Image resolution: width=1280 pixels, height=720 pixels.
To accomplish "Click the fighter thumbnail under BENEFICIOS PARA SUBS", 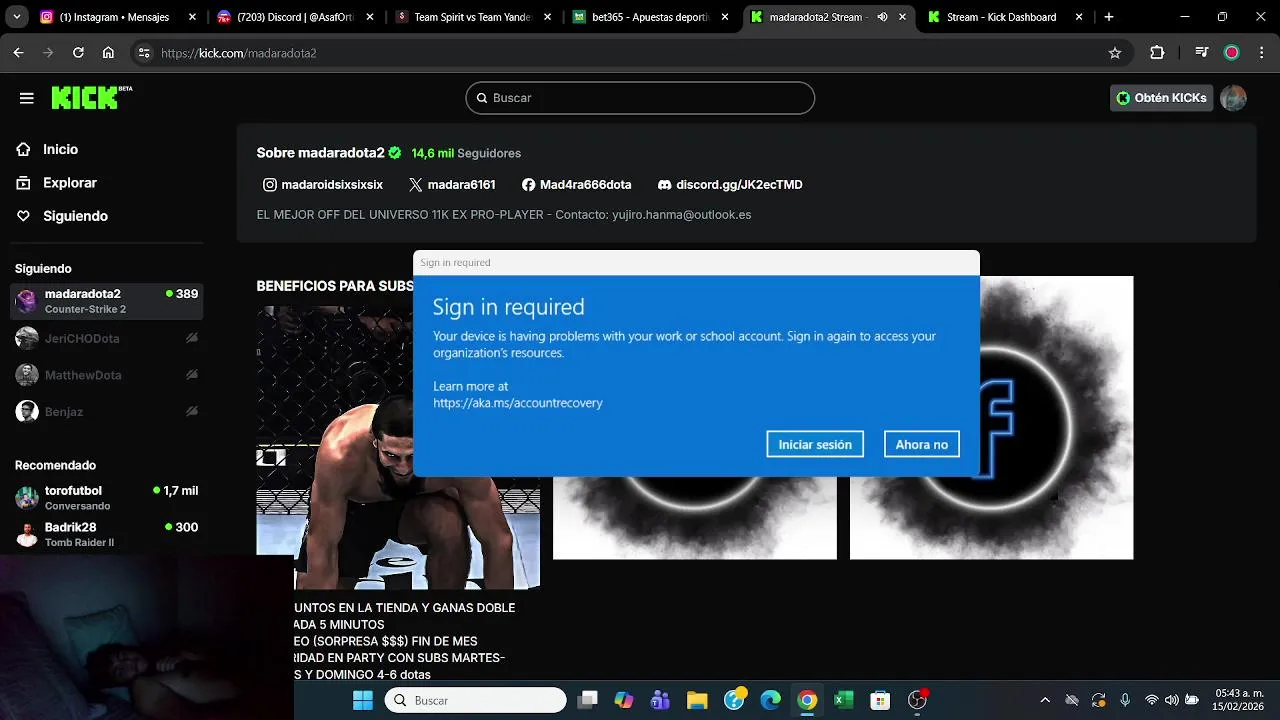I will (x=398, y=447).
